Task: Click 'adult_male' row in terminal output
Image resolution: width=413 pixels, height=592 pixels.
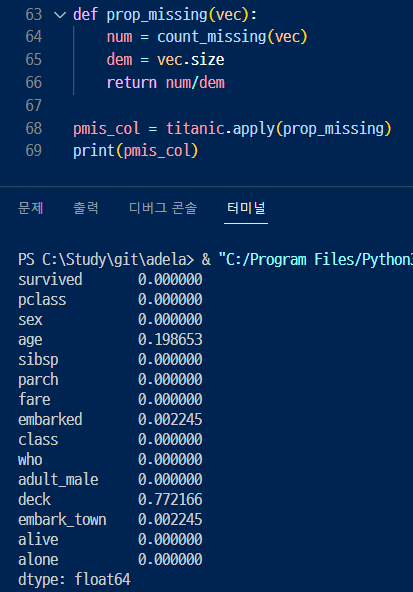Action: pos(110,479)
